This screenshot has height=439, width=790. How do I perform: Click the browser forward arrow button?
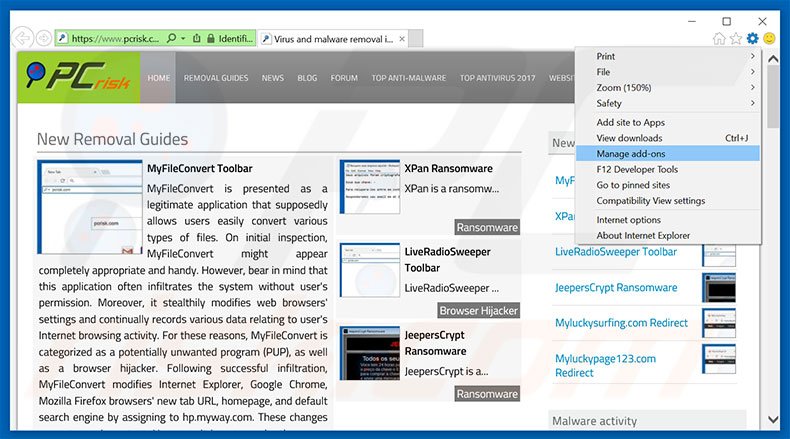coord(44,38)
